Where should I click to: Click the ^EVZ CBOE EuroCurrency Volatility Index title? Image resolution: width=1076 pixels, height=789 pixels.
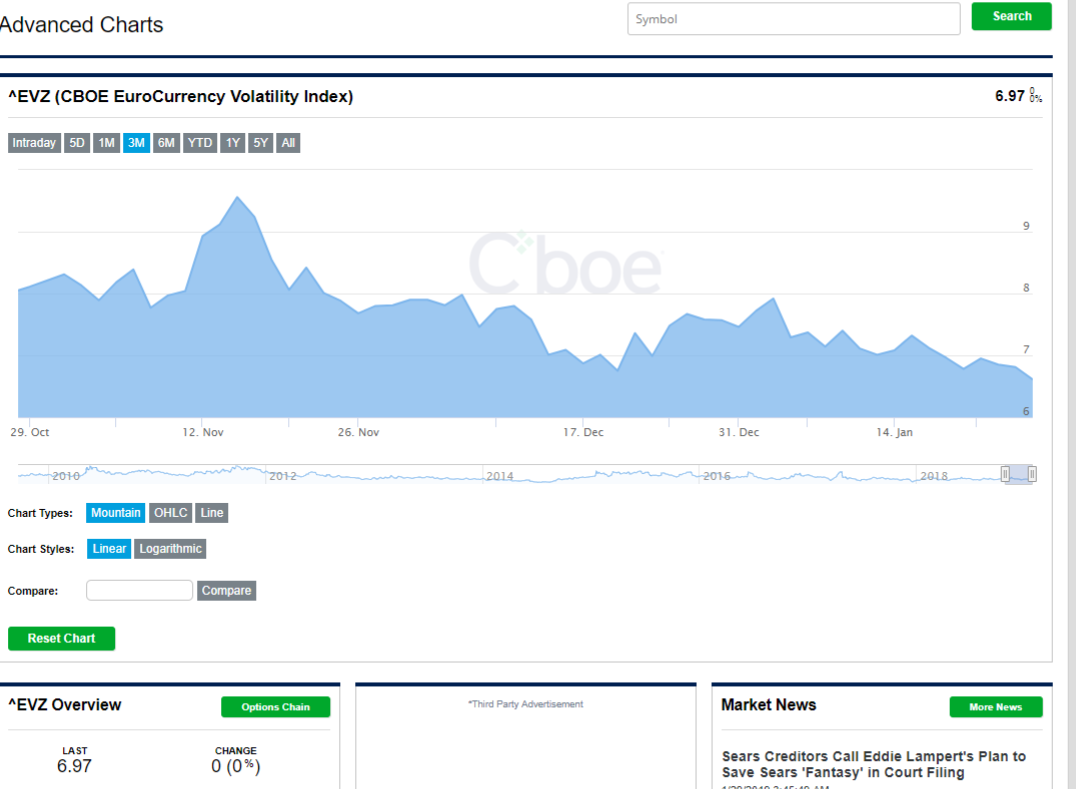[x=180, y=96]
